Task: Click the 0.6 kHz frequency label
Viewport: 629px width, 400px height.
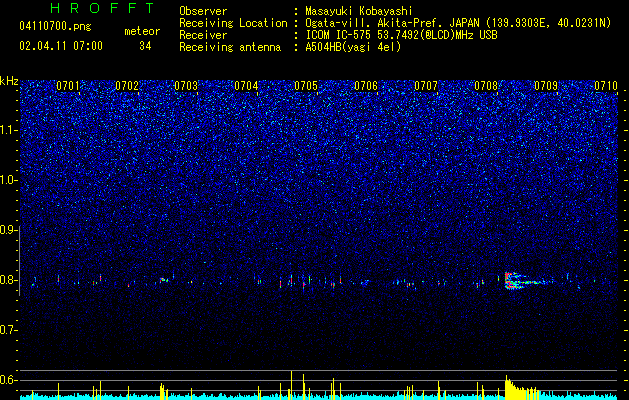Action: click(9, 380)
